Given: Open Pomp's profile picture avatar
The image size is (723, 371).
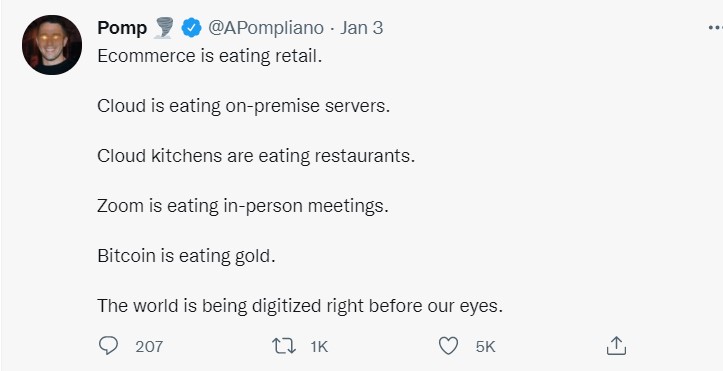Looking at the screenshot, I should (x=52, y=45).
